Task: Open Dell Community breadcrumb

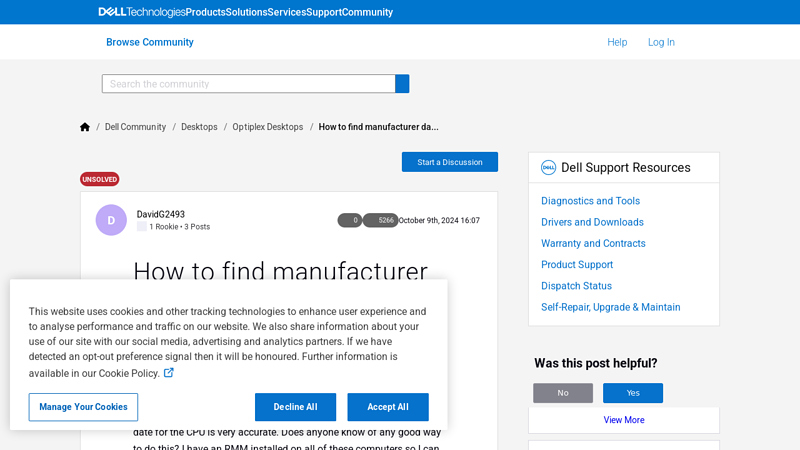Action: tap(135, 127)
